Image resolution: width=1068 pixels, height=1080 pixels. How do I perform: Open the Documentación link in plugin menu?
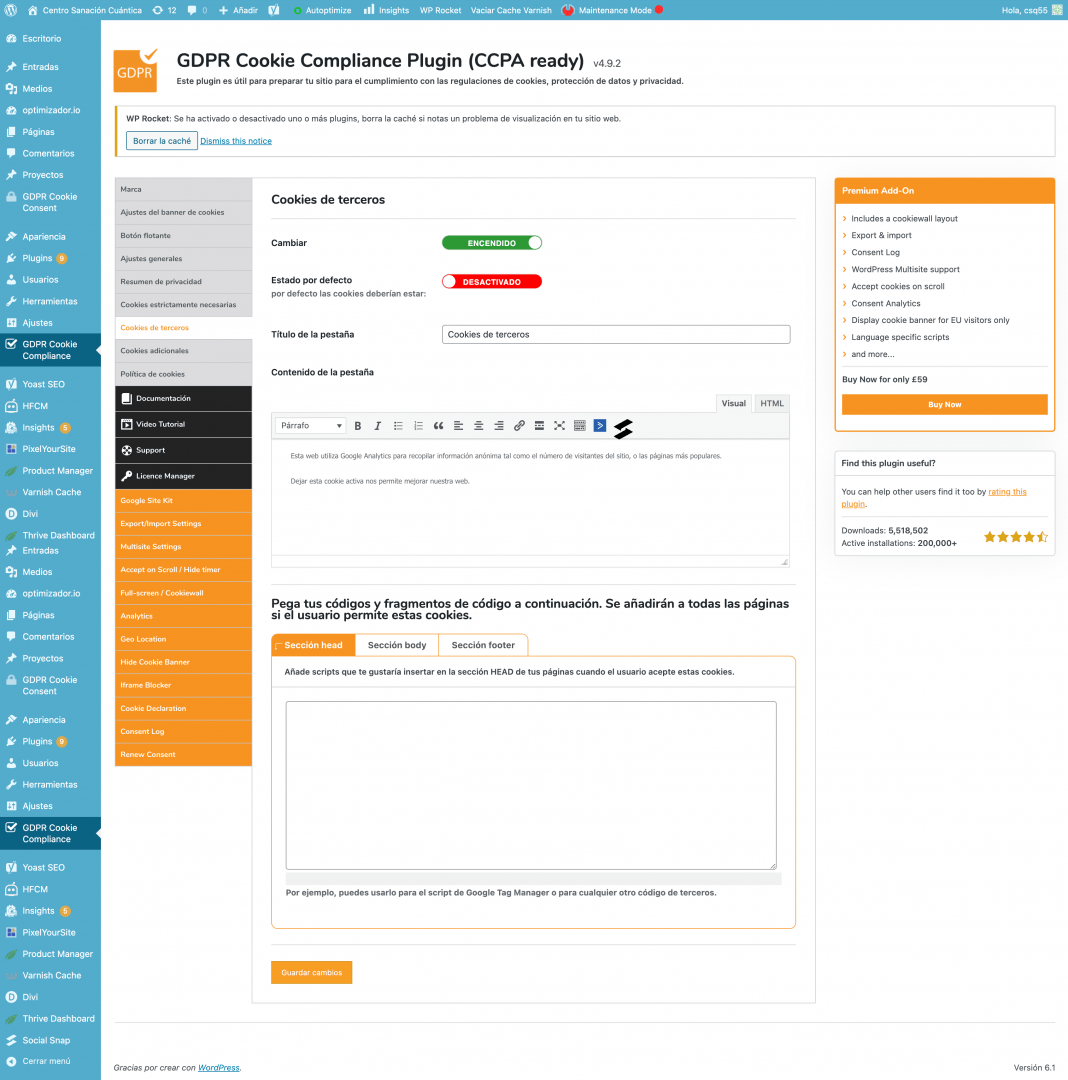coord(183,399)
